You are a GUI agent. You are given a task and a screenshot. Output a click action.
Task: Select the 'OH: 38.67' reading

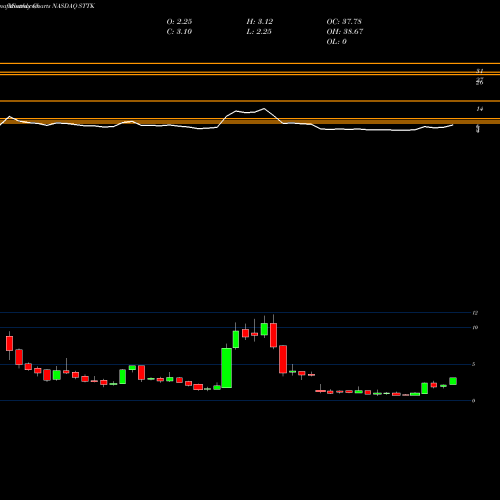click(345, 31)
